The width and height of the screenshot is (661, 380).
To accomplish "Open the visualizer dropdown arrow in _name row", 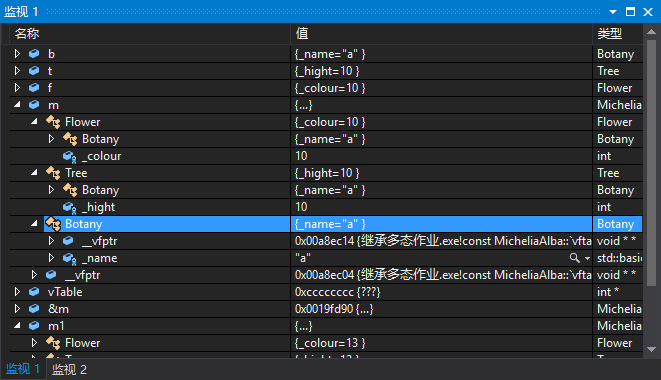I will click(x=587, y=258).
